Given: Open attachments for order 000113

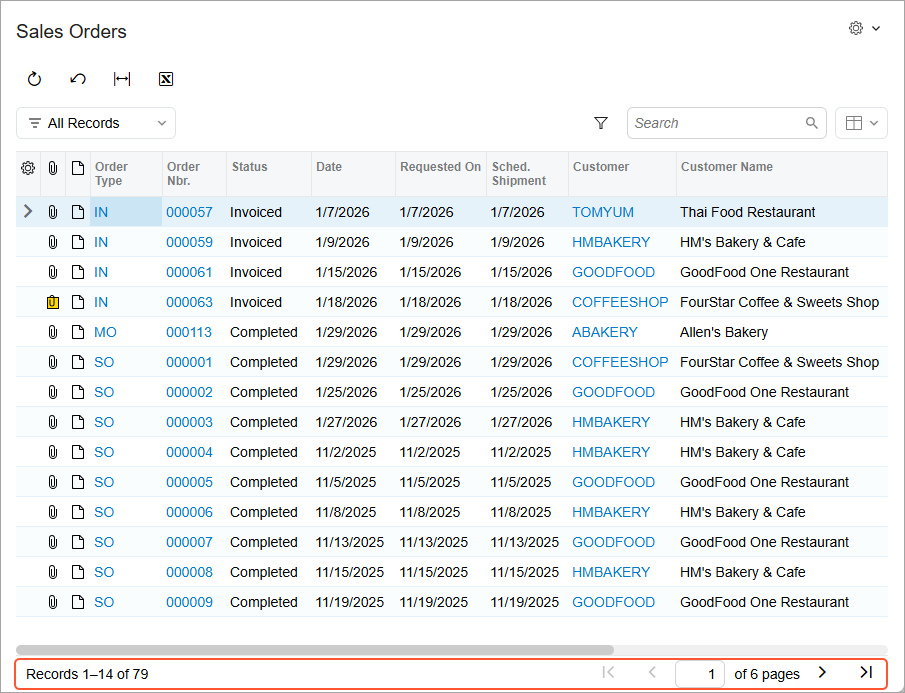Looking at the screenshot, I should 53,332.
